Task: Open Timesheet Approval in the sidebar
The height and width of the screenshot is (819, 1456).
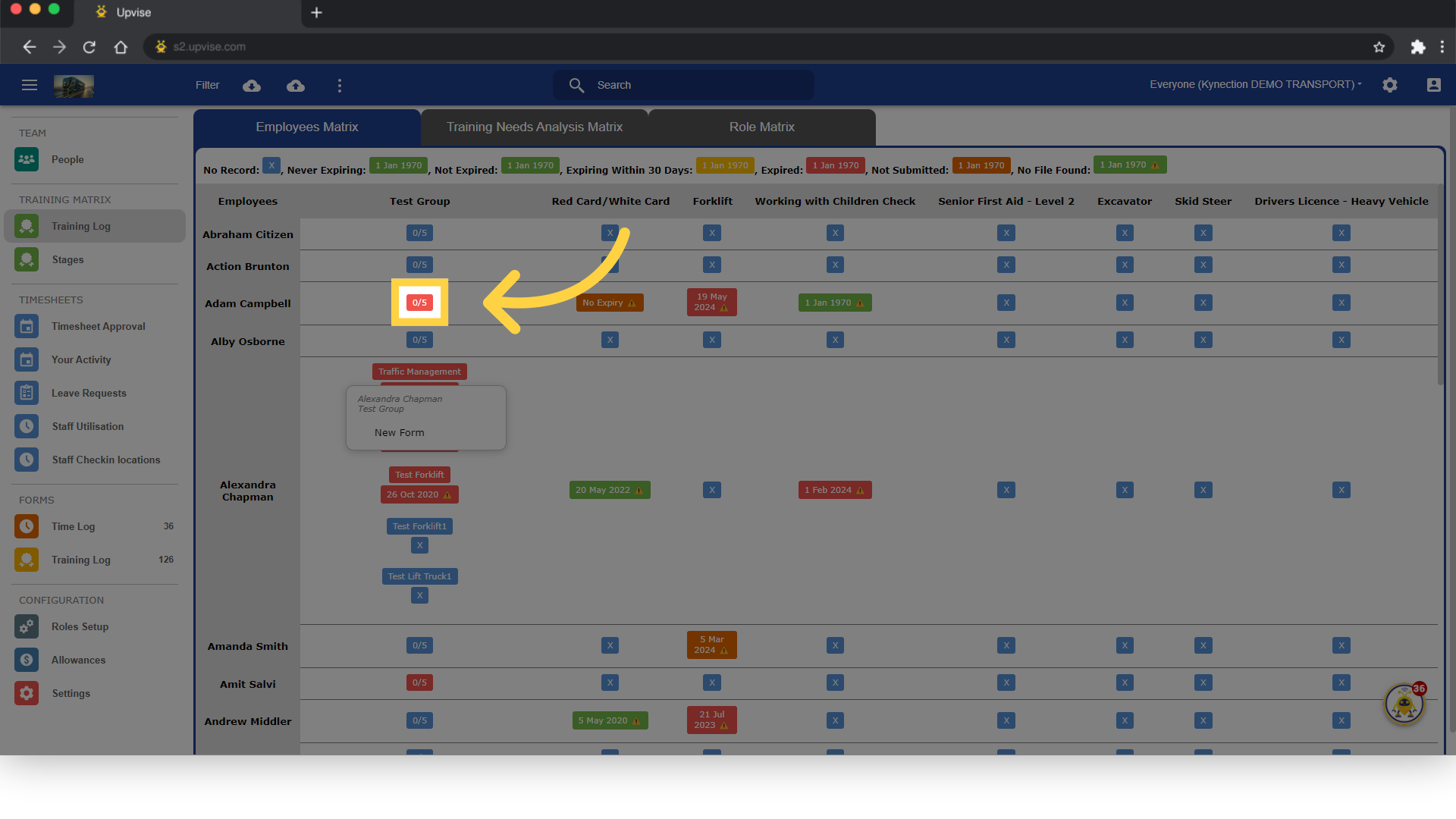Action: click(x=98, y=326)
